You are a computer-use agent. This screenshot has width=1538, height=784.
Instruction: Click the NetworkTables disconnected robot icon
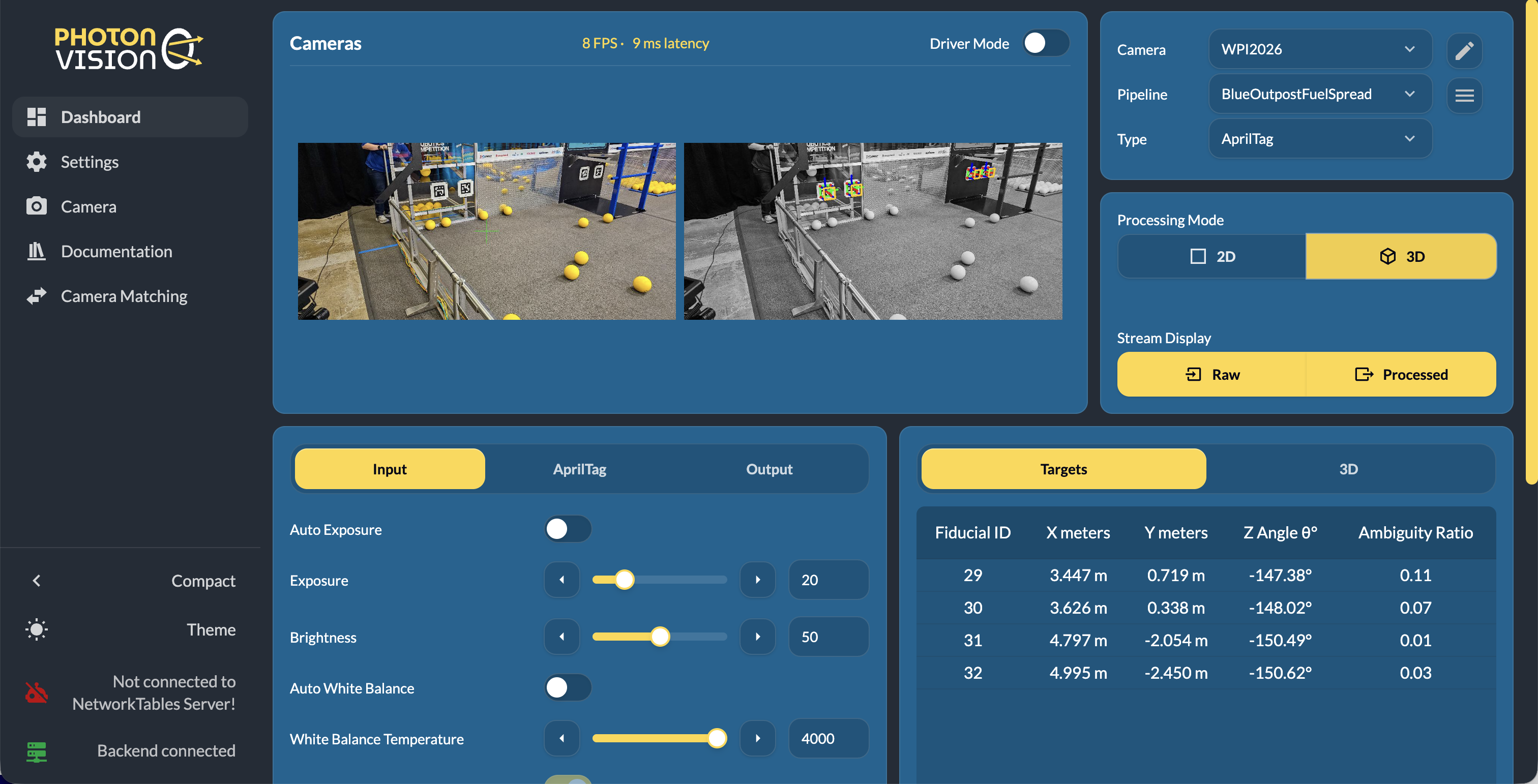pos(37,692)
